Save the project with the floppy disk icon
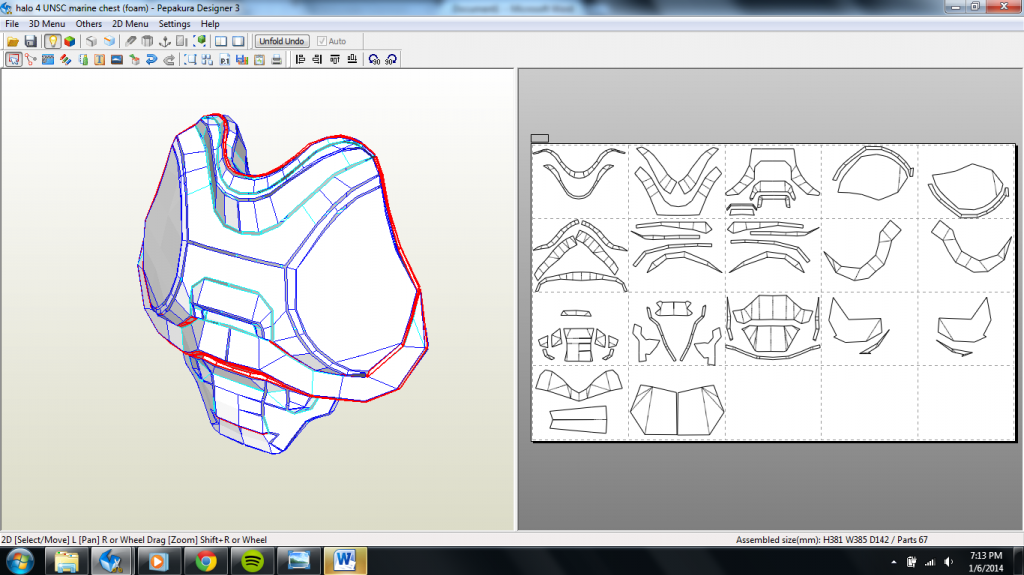The image size is (1024, 575). pyautogui.click(x=30, y=41)
